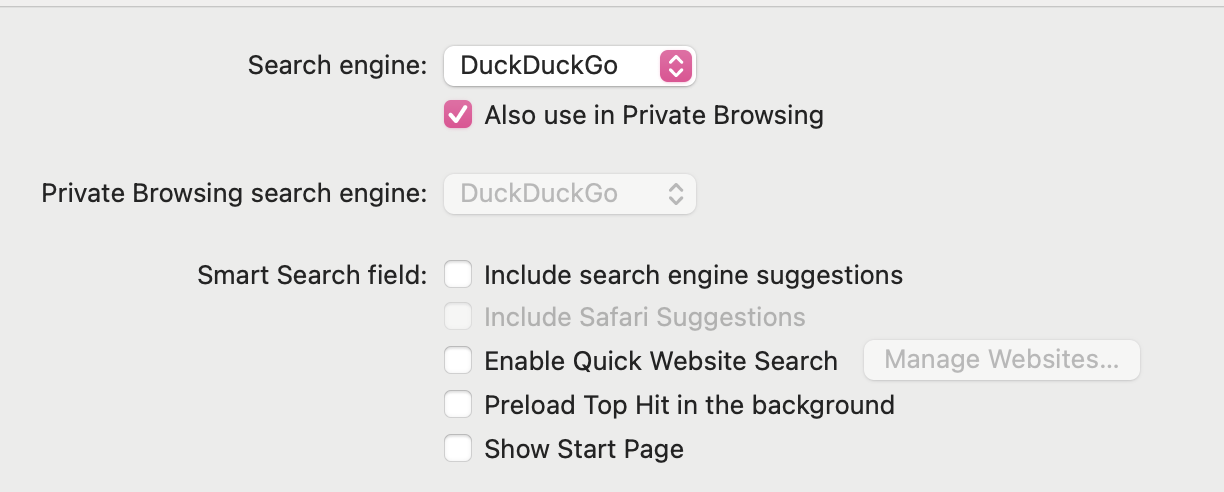Enable the Show Start Page checkbox
The image size is (1224, 492).
tap(458, 449)
